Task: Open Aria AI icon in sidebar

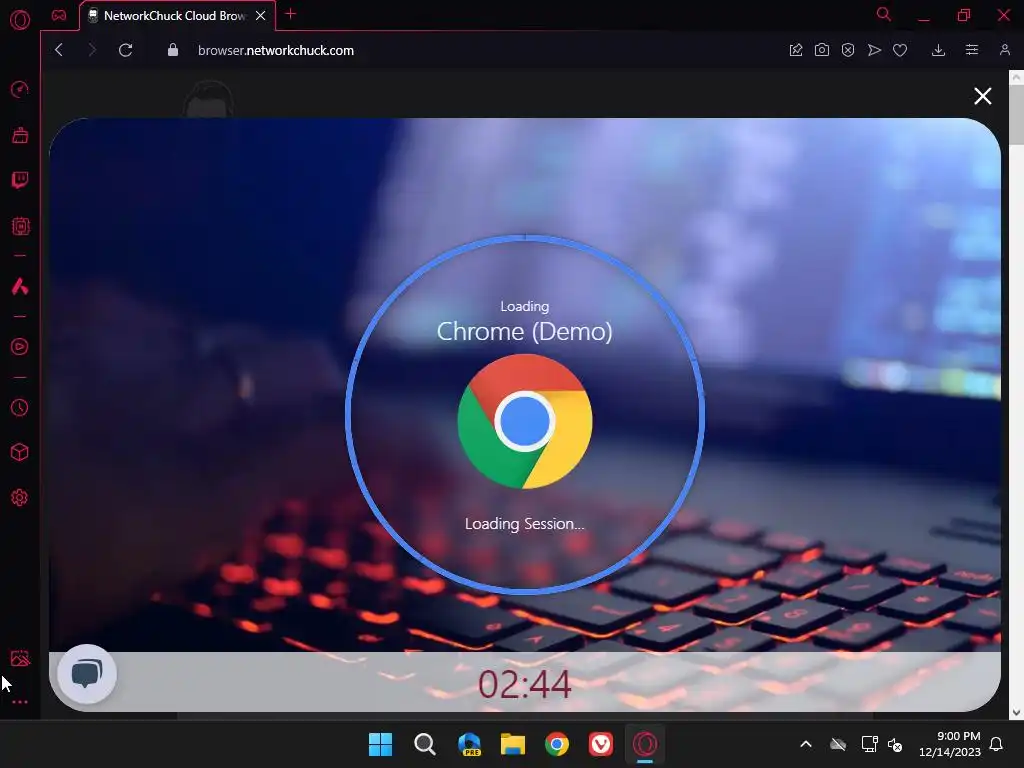Action: [20, 286]
